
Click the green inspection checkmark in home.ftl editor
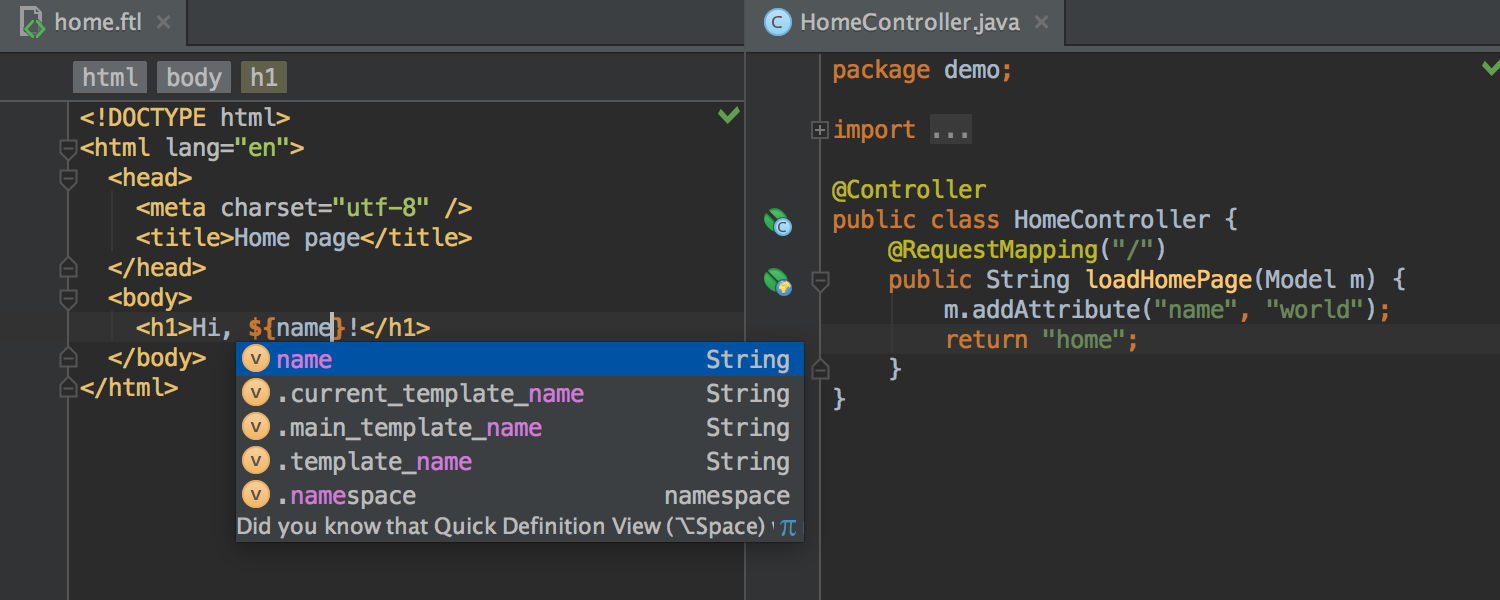pos(729,114)
